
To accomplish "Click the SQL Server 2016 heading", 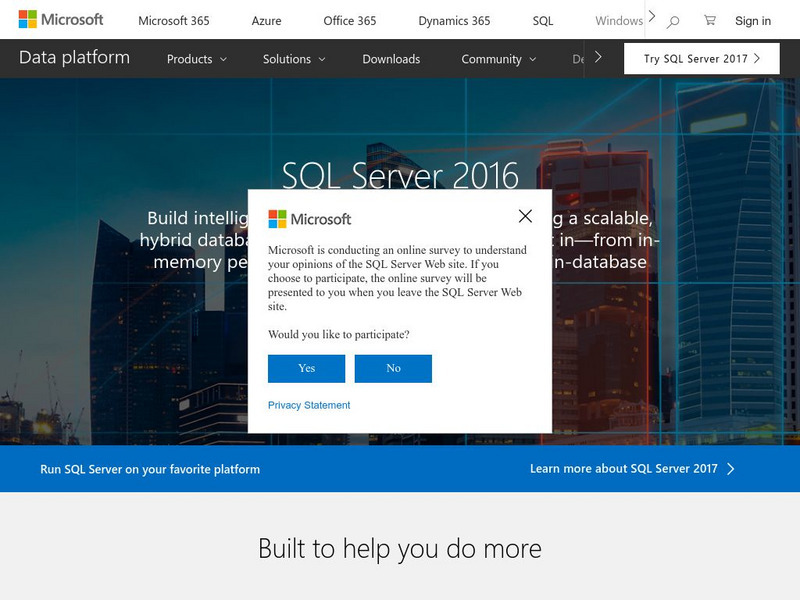I will tap(401, 175).
